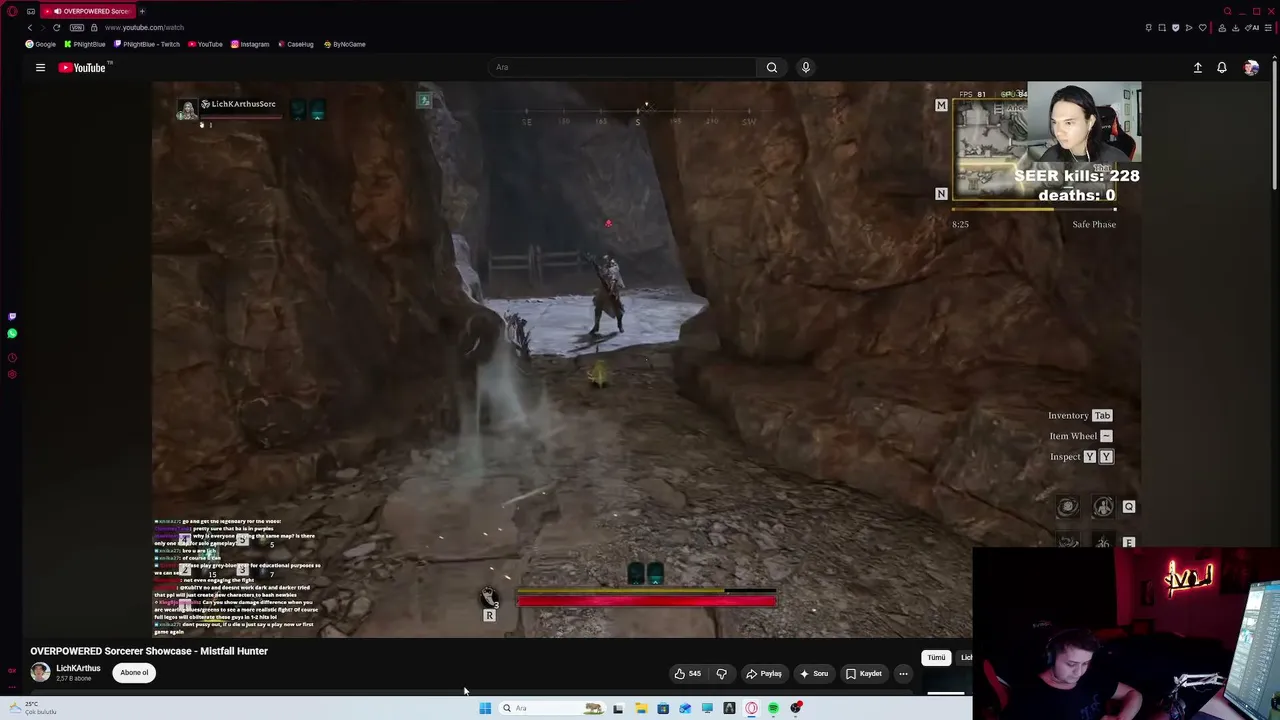Open the more actions three-dot menu

click(903, 673)
